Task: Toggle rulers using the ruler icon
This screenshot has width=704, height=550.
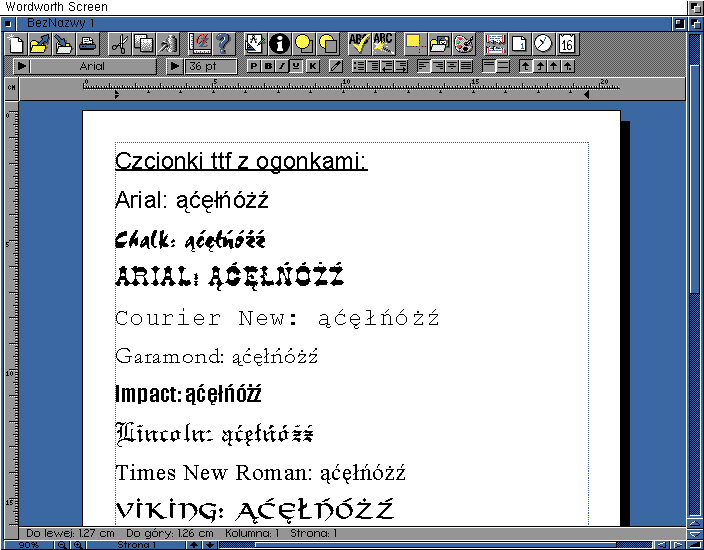Action: pos(199,44)
